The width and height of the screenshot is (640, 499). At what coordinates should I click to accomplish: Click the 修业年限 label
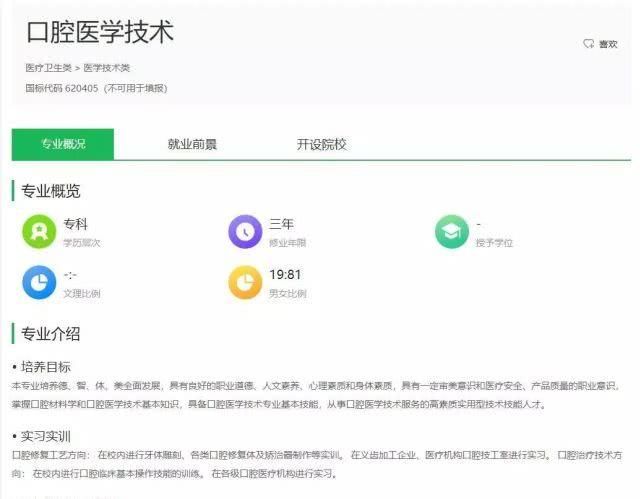click(x=287, y=243)
